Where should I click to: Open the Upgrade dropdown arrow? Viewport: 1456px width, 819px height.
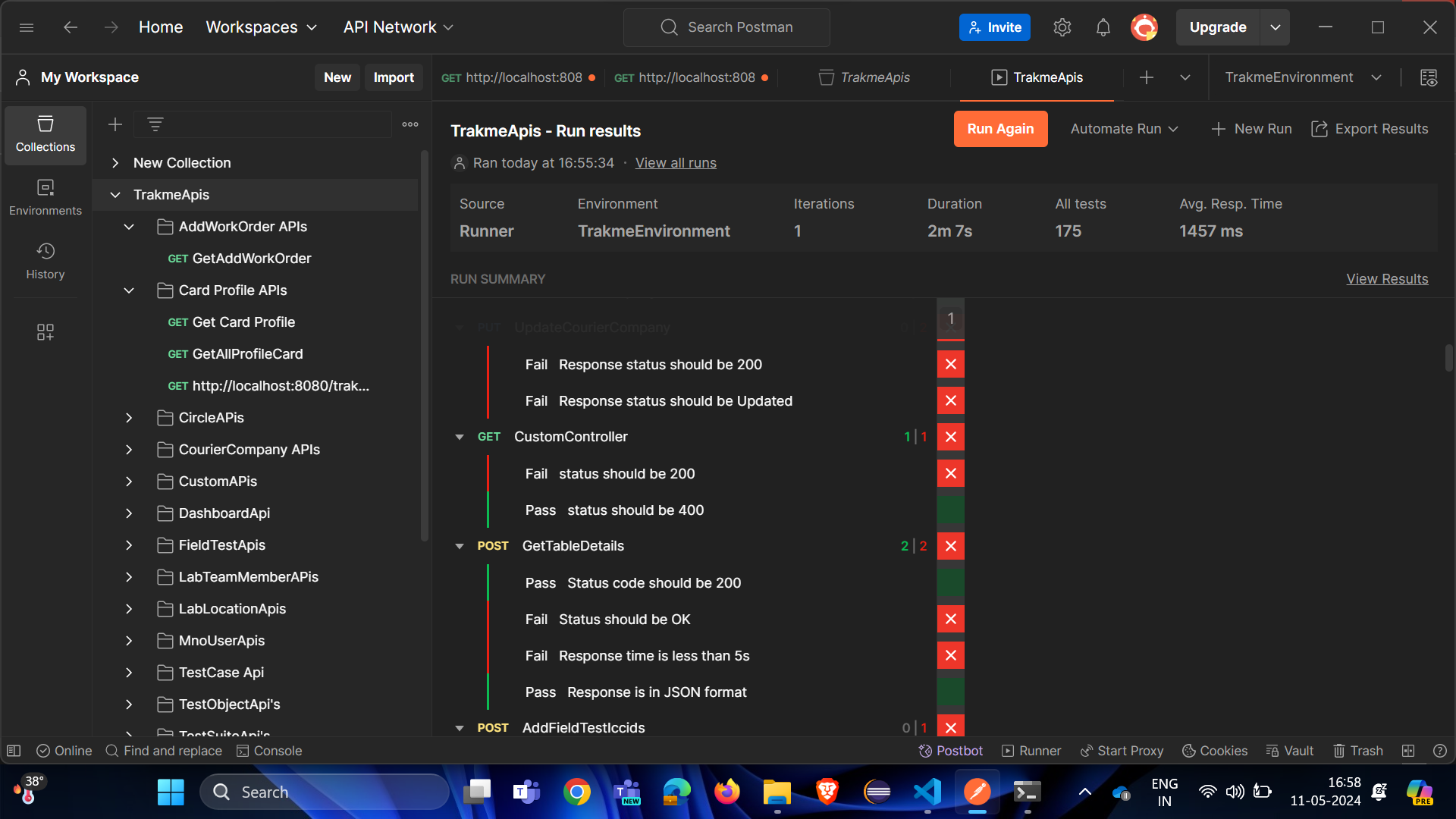click(1276, 27)
